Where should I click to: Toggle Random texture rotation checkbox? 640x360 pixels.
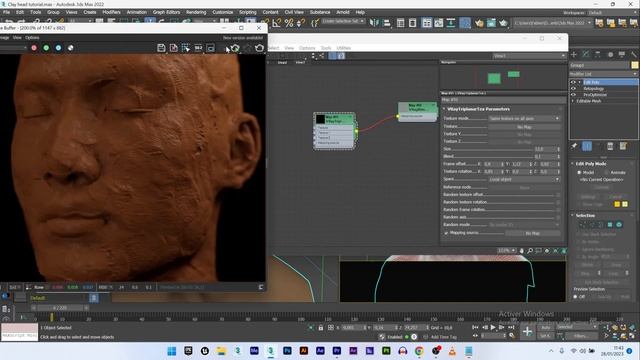558,202
